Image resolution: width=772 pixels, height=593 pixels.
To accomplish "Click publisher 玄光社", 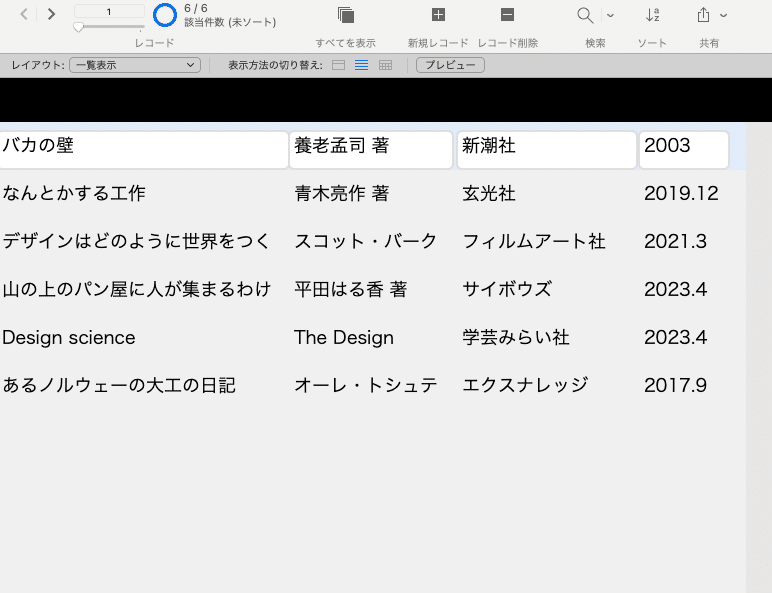I will [489, 193].
